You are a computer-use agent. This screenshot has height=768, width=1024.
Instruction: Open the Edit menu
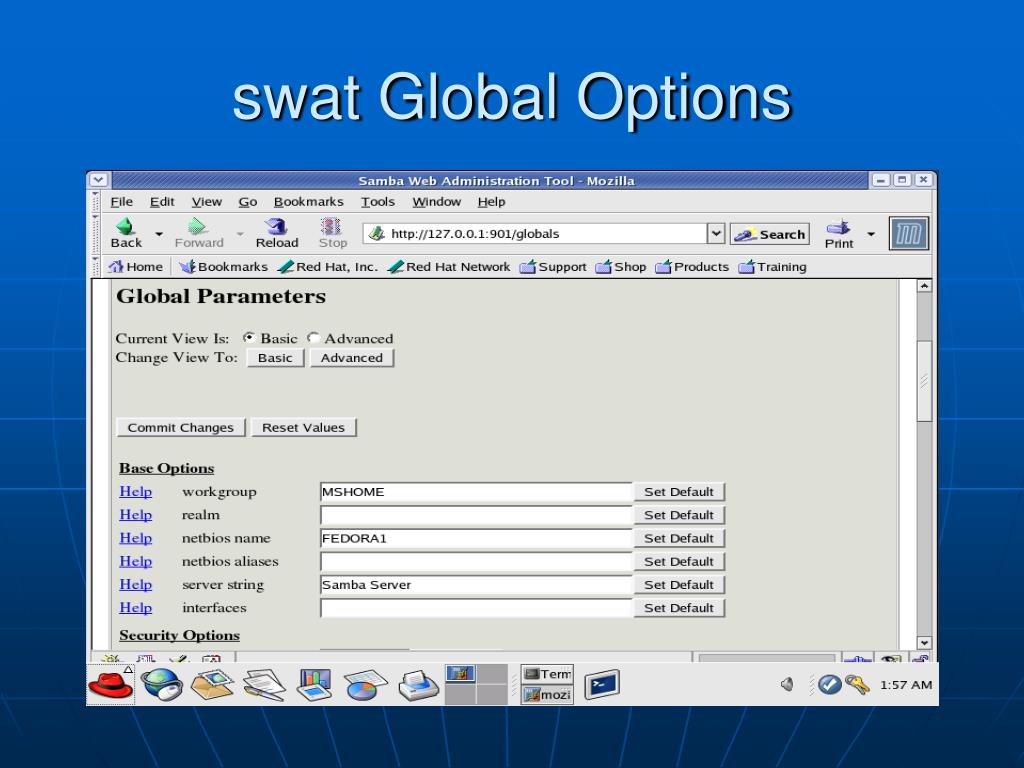click(162, 202)
